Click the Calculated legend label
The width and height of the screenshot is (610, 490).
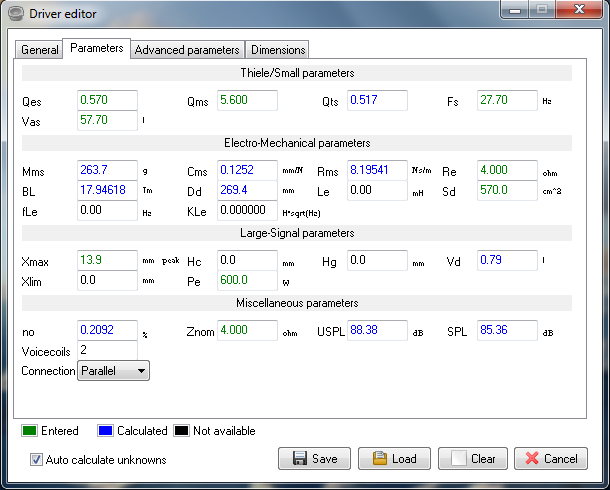(142, 431)
